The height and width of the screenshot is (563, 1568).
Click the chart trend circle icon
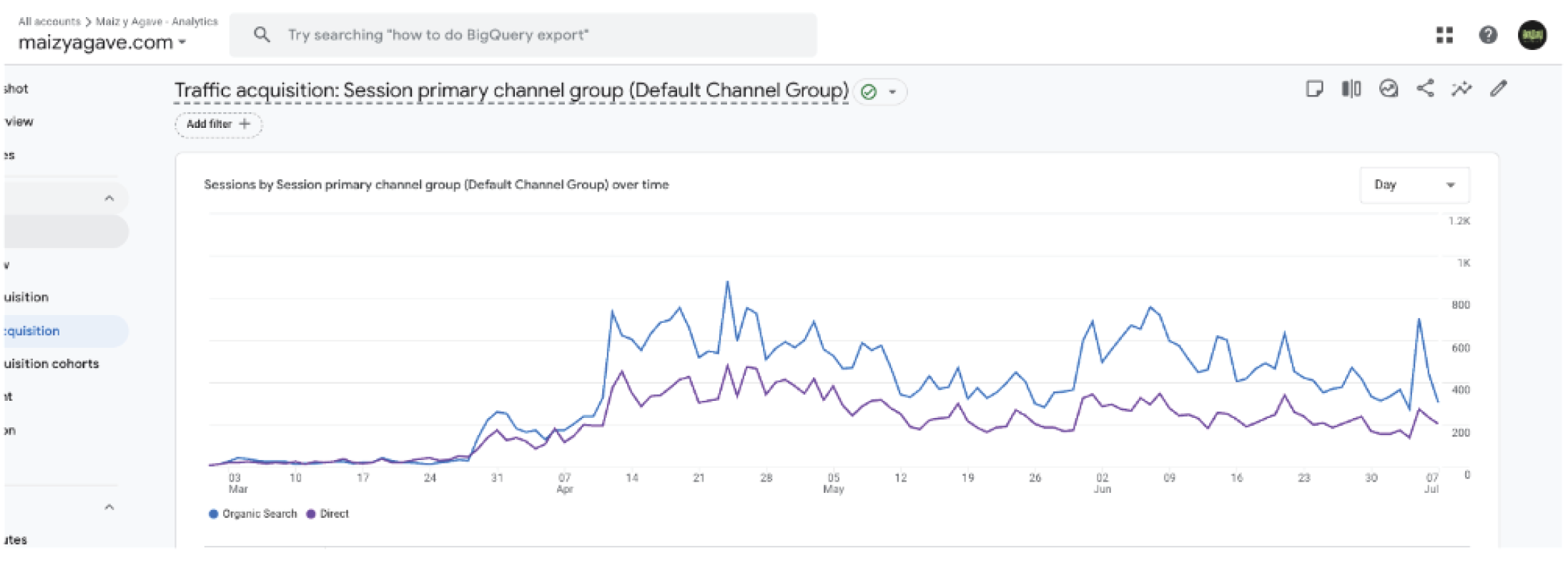click(x=1388, y=89)
